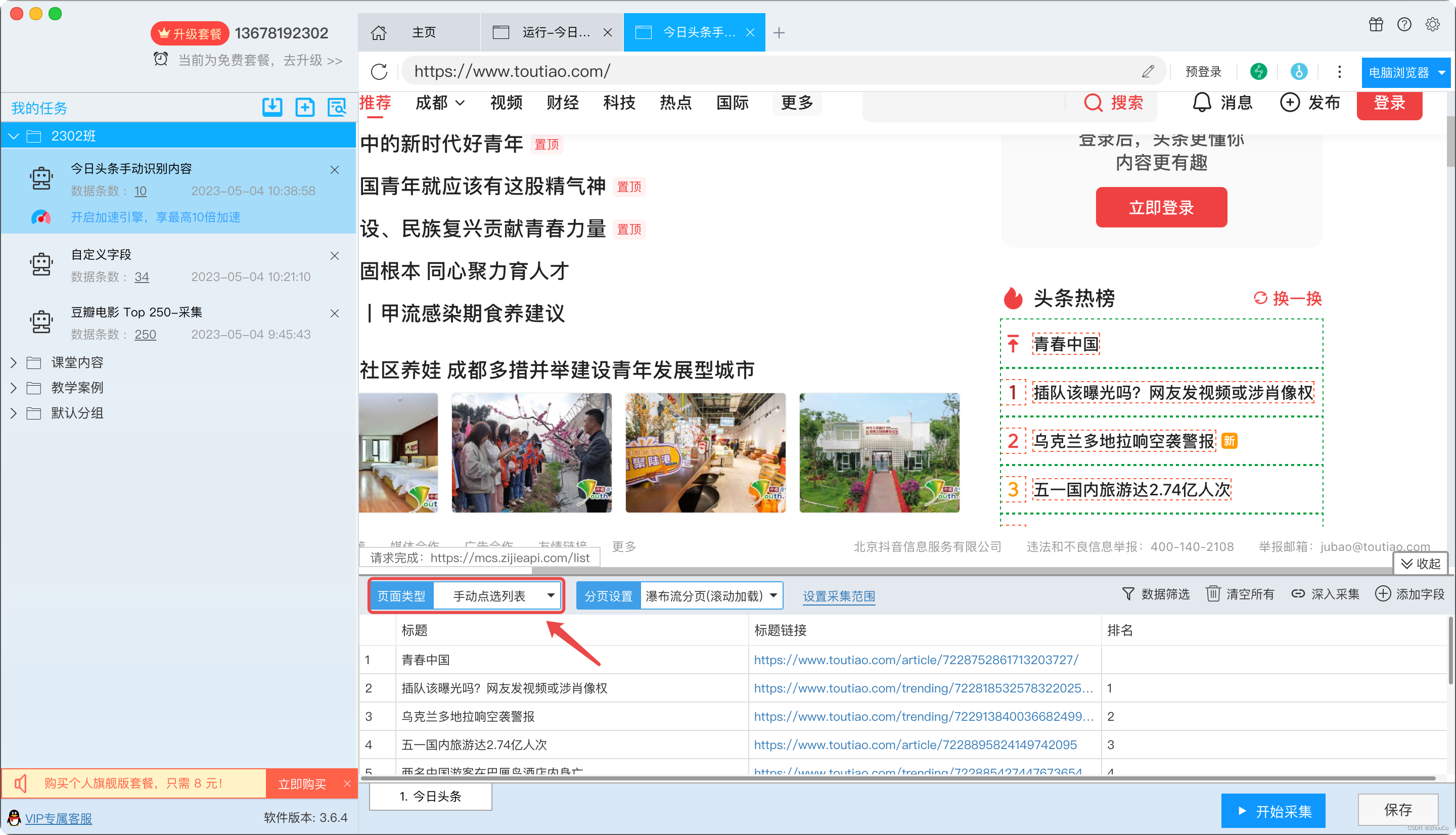Switch to the 主页 tab

coord(420,33)
